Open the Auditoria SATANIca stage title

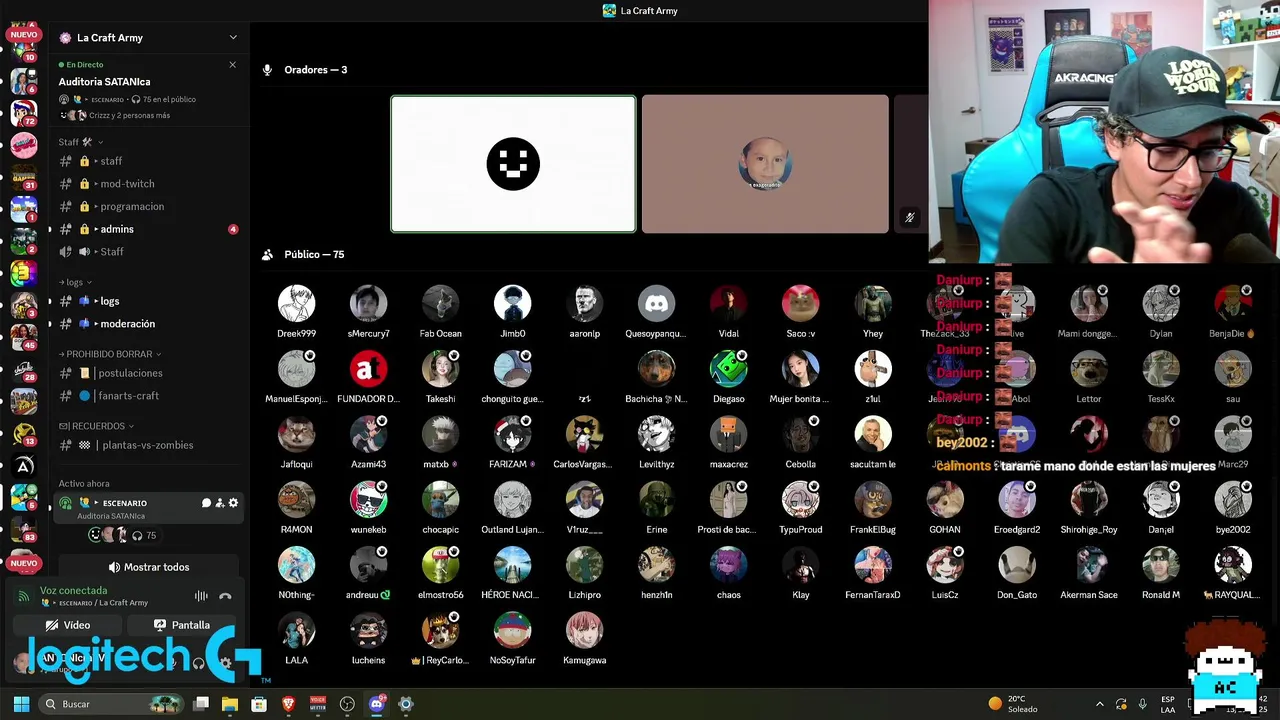click(x=105, y=82)
